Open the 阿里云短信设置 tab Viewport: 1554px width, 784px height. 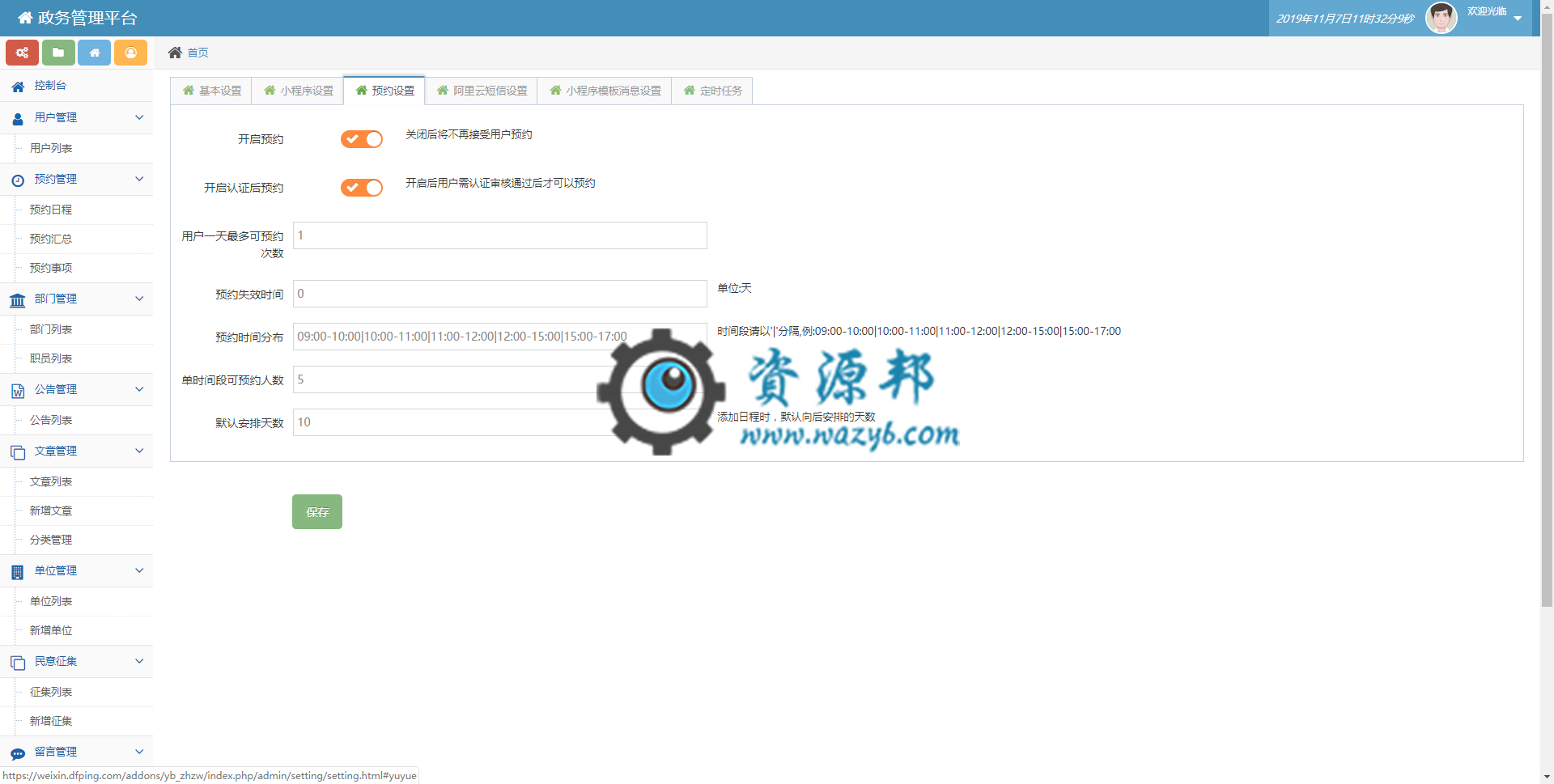click(482, 91)
